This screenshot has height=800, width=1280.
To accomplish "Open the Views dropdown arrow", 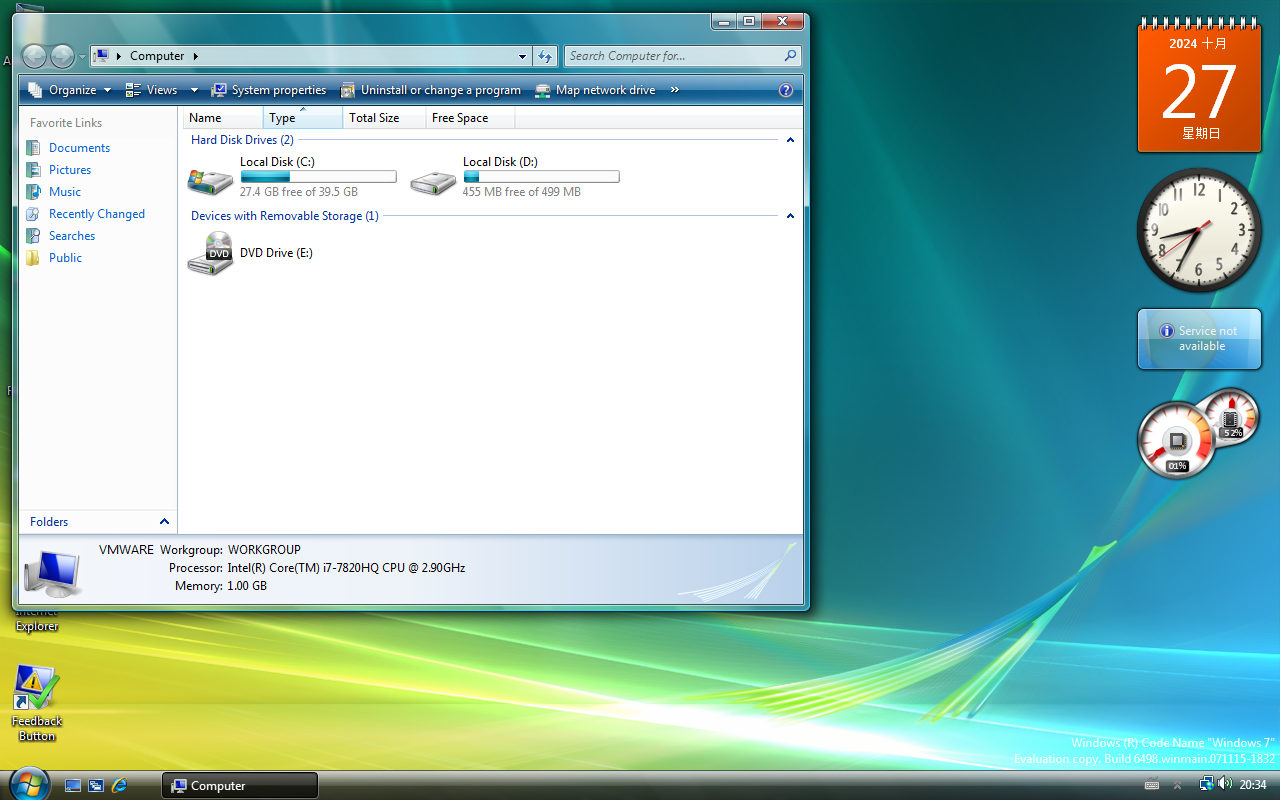I will tap(194, 90).
